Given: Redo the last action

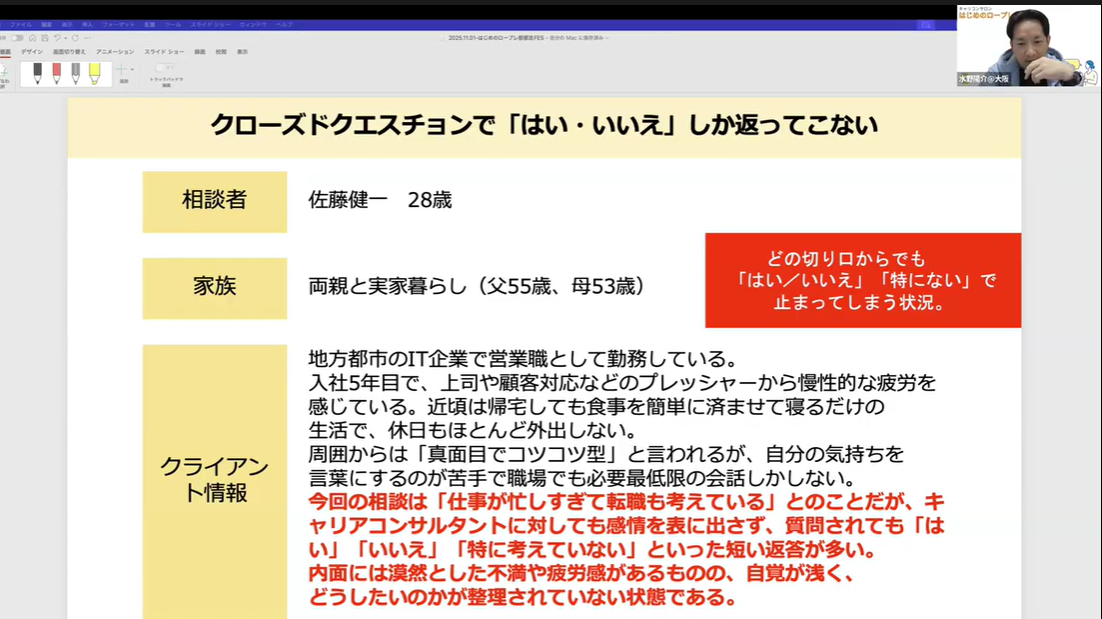Looking at the screenshot, I should 77,38.
